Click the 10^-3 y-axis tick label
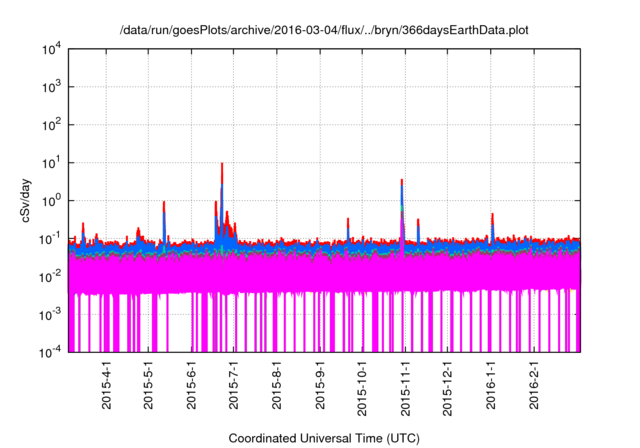This screenshot has height=448, width=640. (x=51, y=315)
